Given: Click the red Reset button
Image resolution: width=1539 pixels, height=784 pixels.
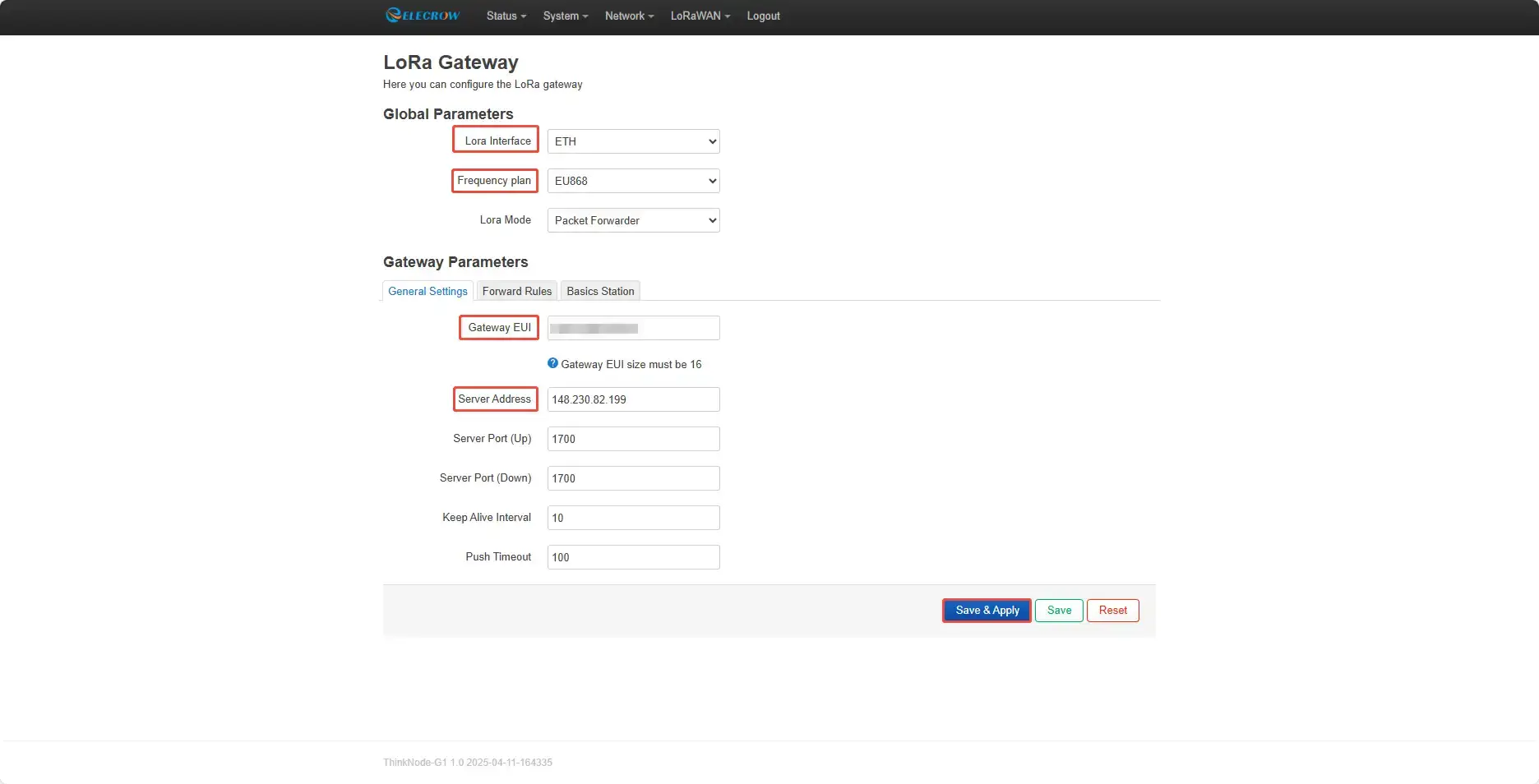Looking at the screenshot, I should coord(1112,611).
